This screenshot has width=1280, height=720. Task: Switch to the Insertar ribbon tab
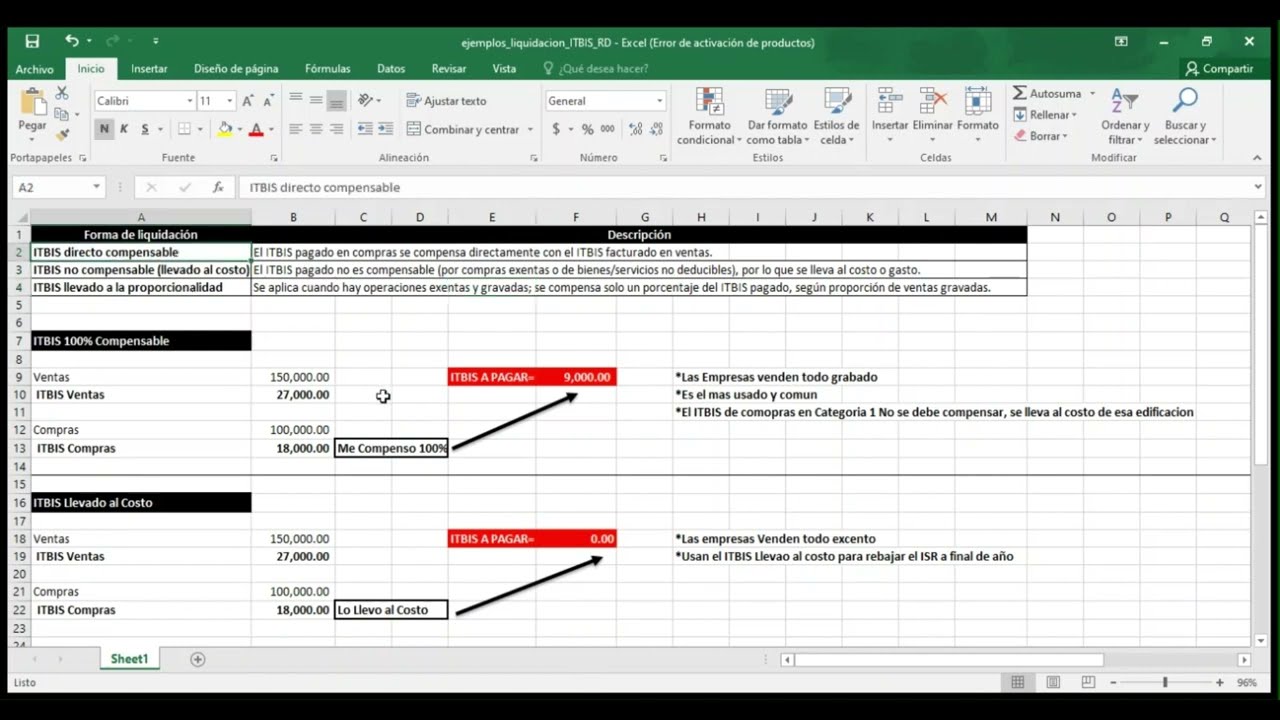[x=149, y=69]
